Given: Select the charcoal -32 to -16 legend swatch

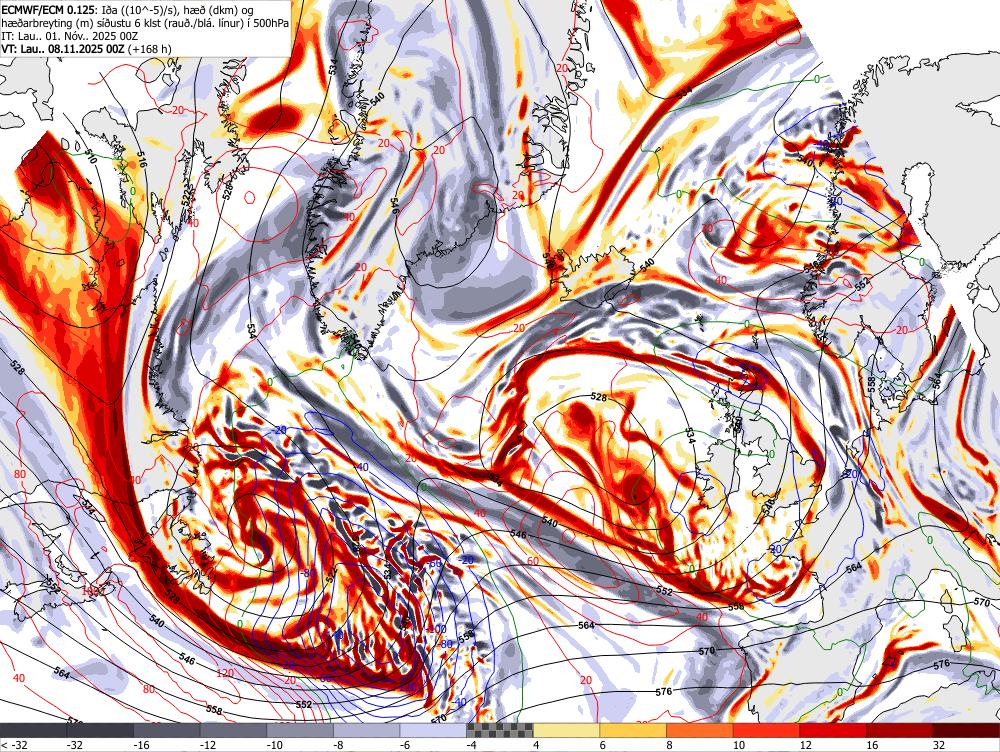Looking at the screenshot, I should click(100, 730).
